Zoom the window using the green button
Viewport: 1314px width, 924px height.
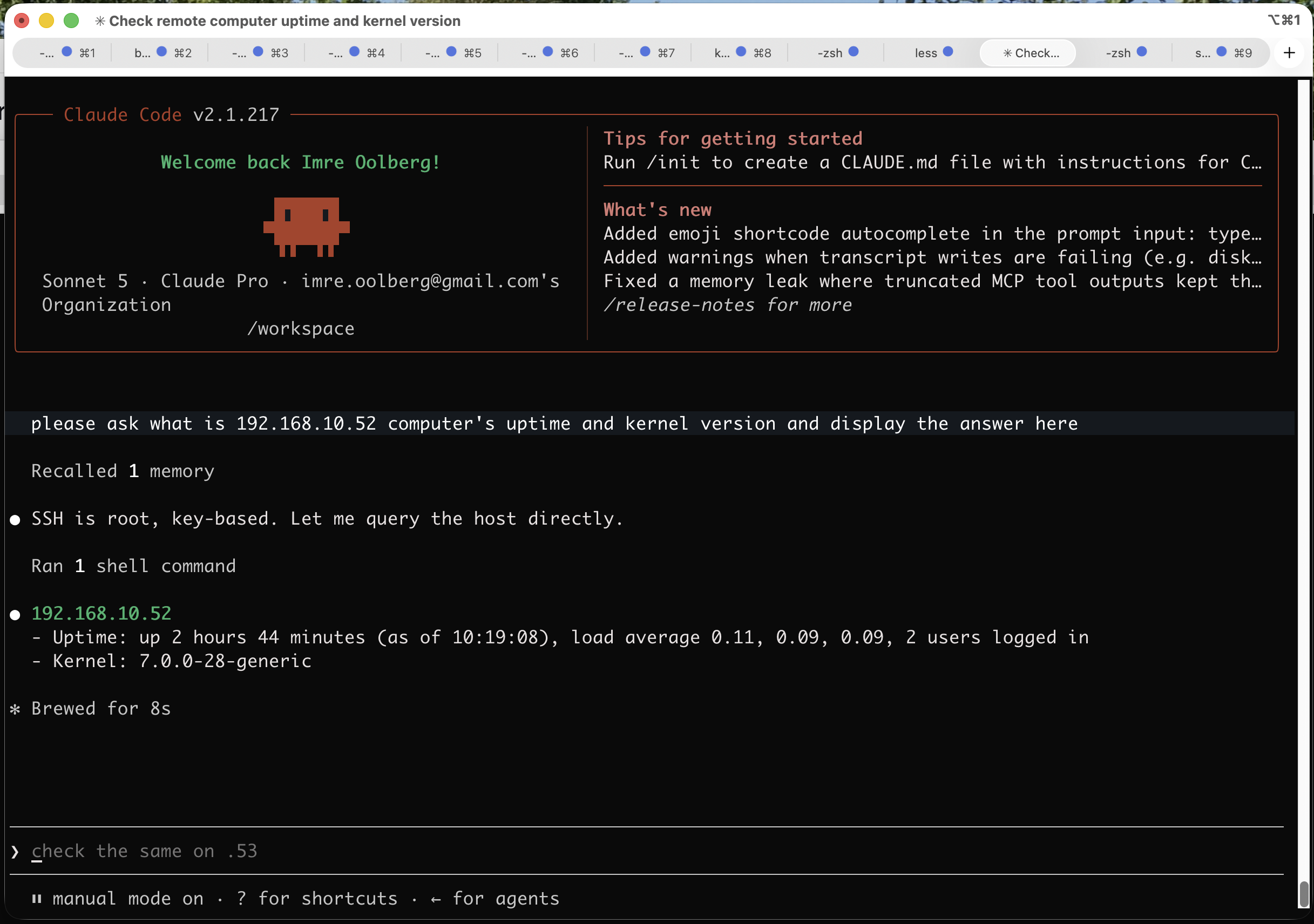(71, 21)
